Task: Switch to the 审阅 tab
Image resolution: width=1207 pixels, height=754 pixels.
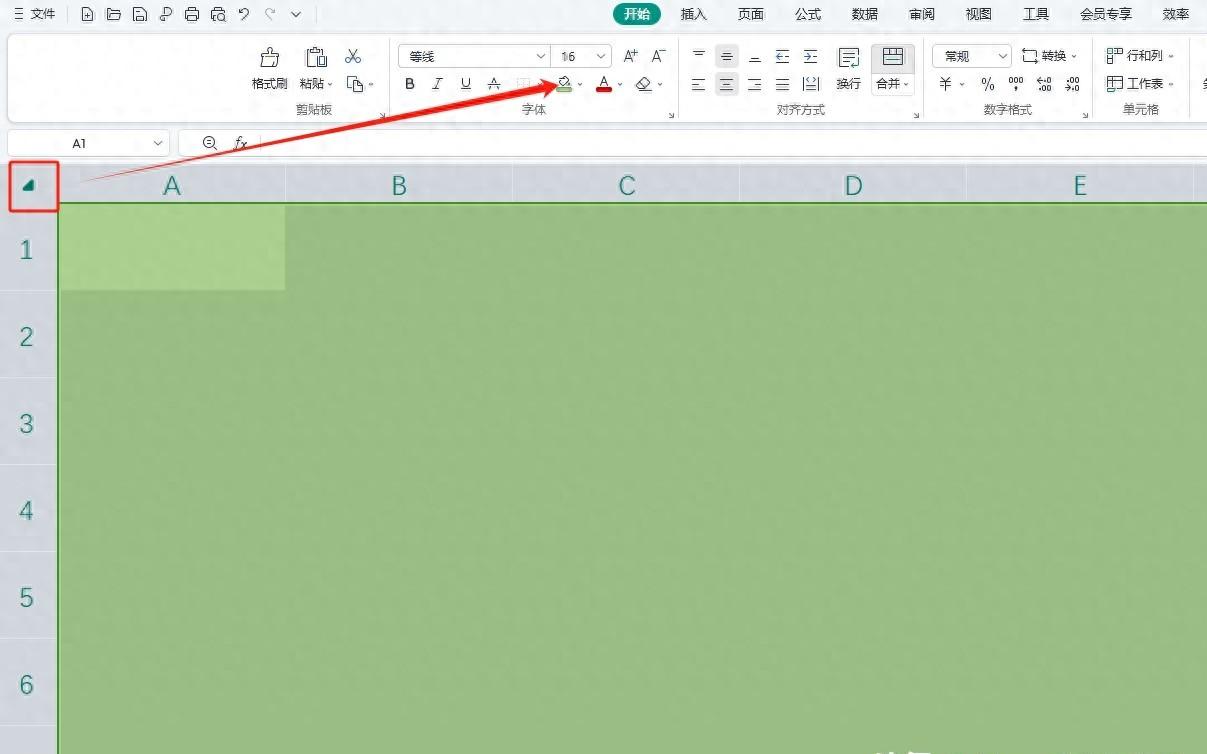Action: pyautogui.click(x=922, y=14)
